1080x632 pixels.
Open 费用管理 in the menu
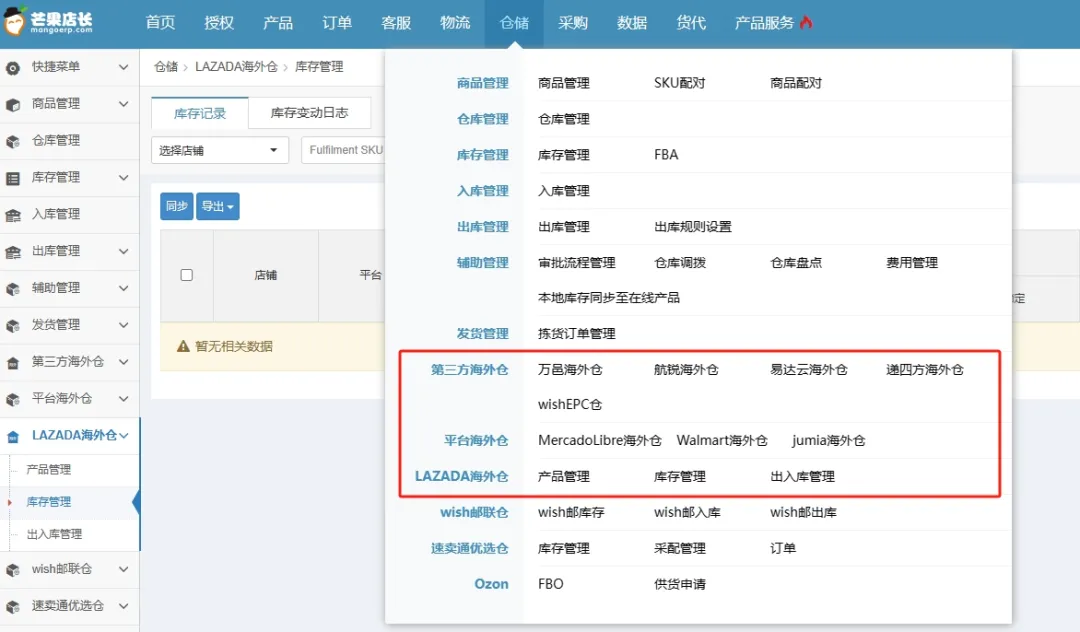pos(911,262)
